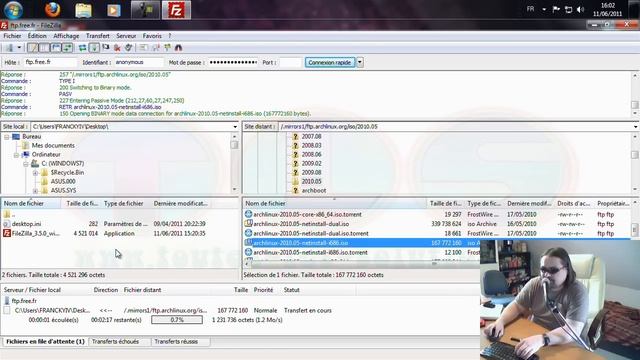The width and height of the screenshot is (640, 360).
Task: Click the Hôte field containing ftp.free.fr
Action: click(50, 62)
